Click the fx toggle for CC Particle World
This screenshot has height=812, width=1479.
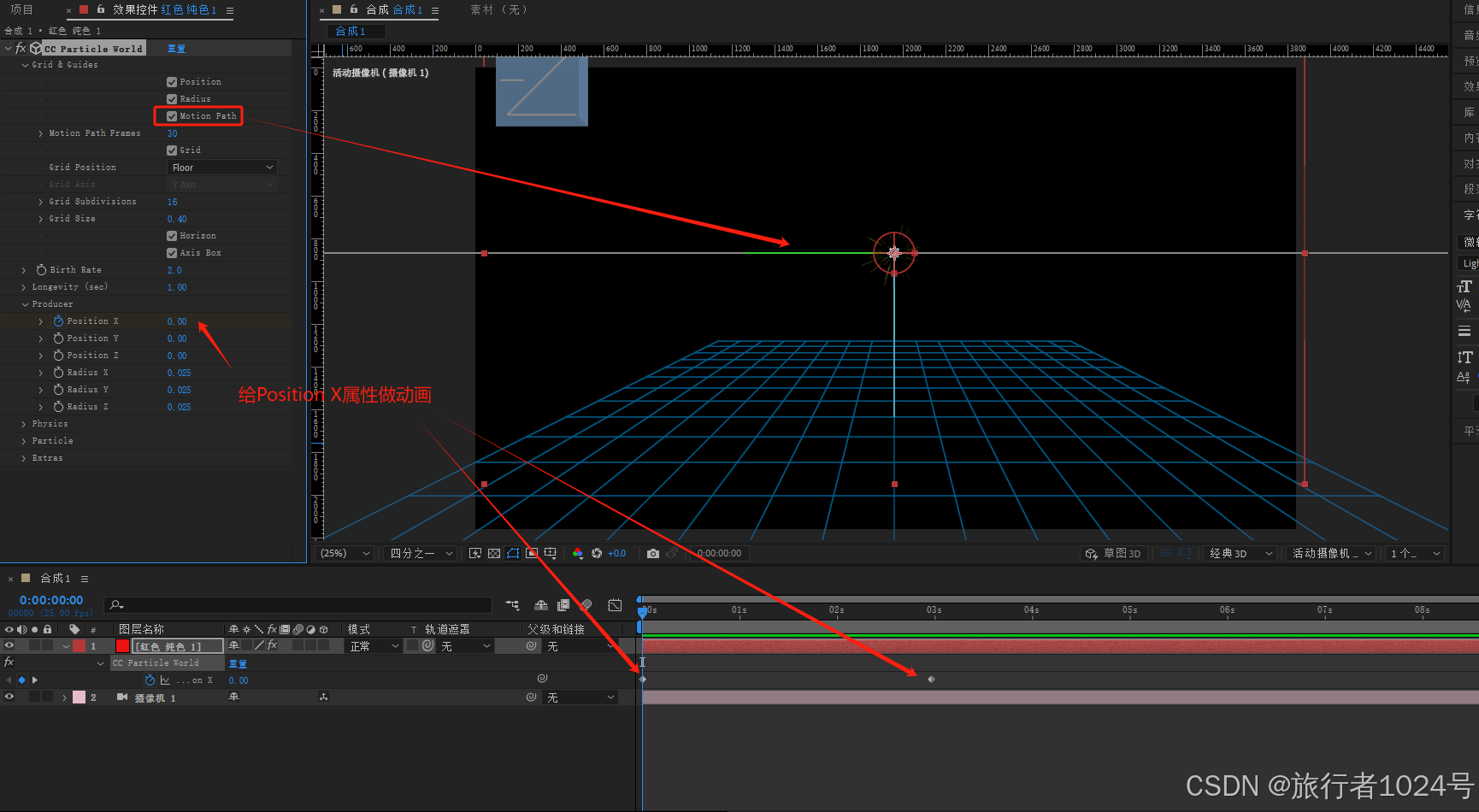[x=21, y=49]
